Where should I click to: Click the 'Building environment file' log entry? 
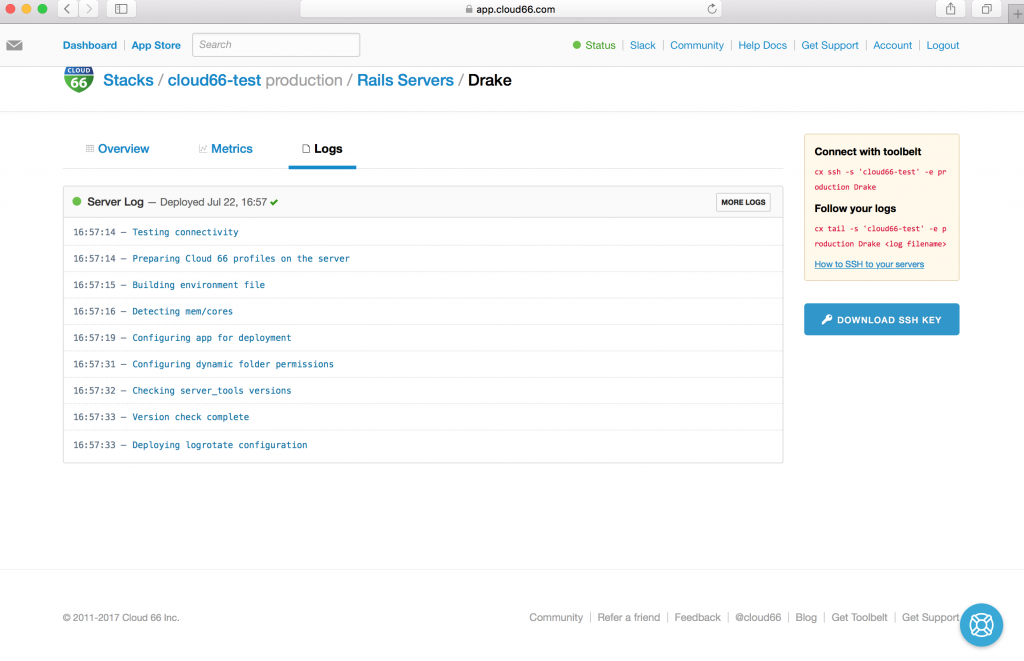199,285
